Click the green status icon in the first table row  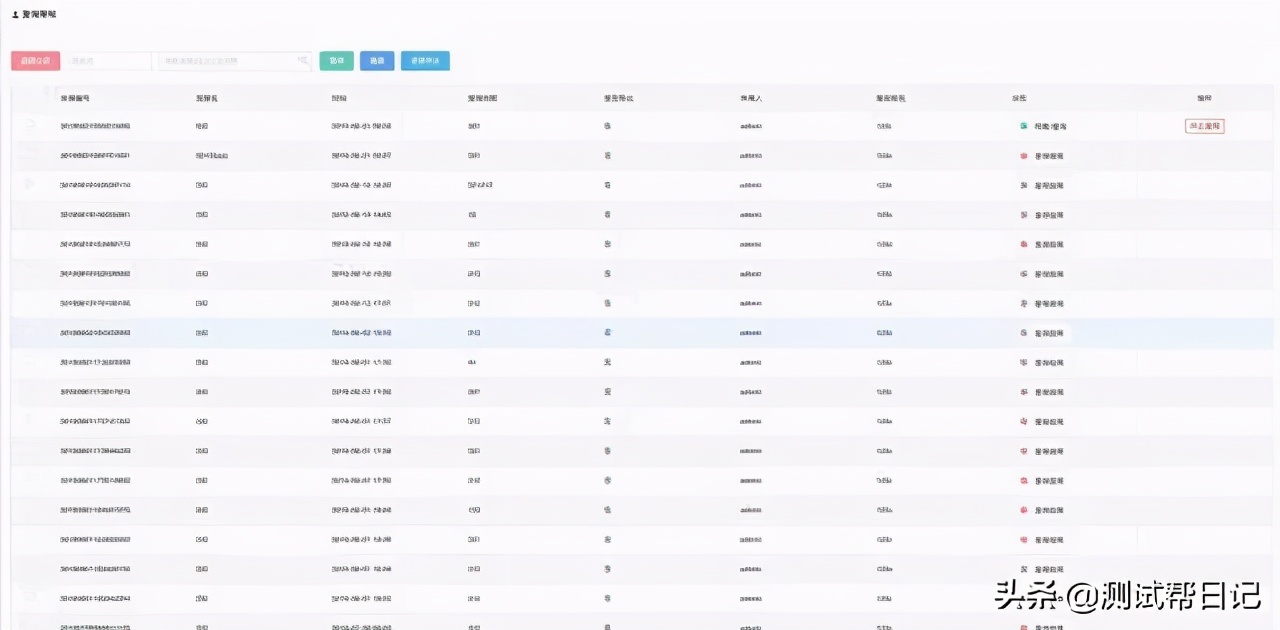pyautogui.click(x=1023, y=126)
